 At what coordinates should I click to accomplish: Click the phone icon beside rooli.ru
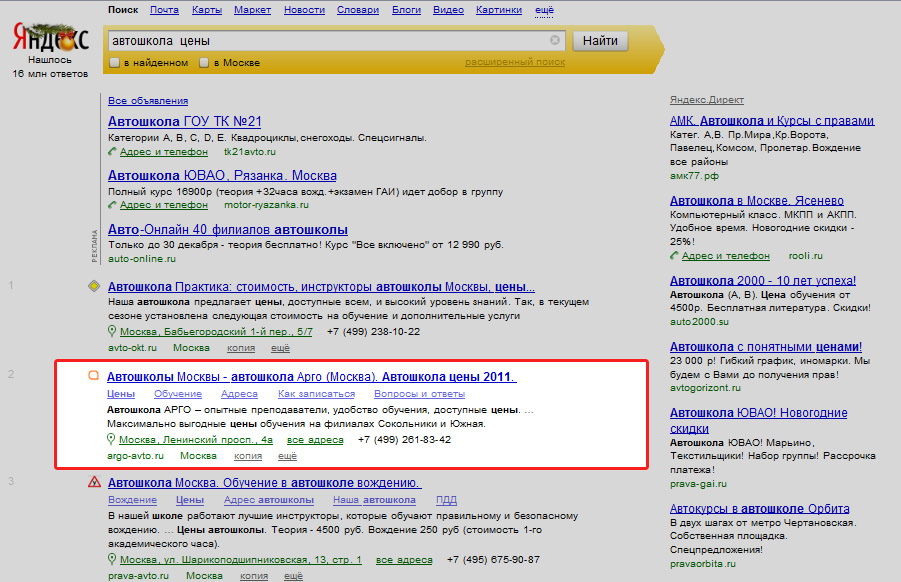coord(674,256)
